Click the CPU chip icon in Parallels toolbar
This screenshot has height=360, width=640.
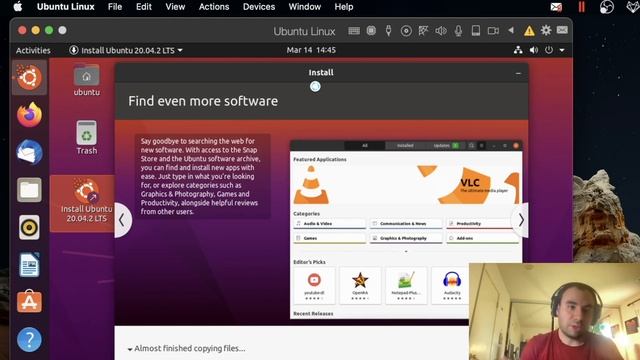[371, 31]
